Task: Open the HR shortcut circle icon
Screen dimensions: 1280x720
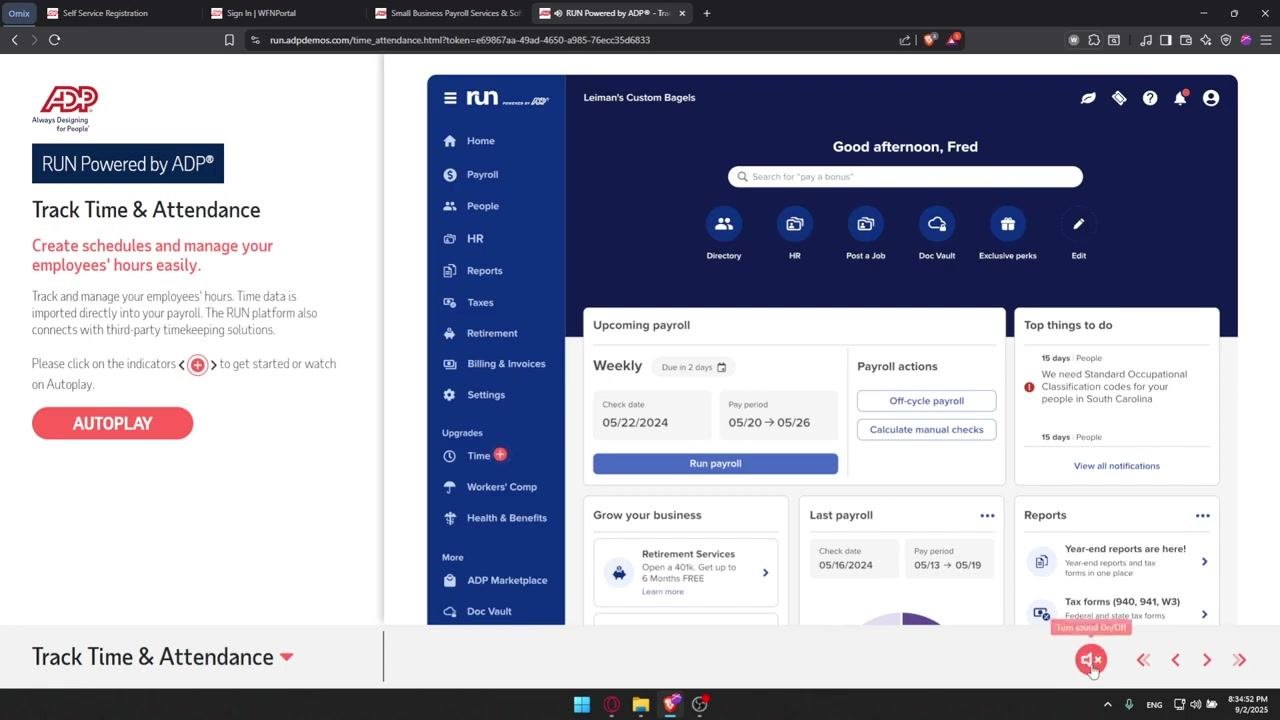Action: (795, 224)
